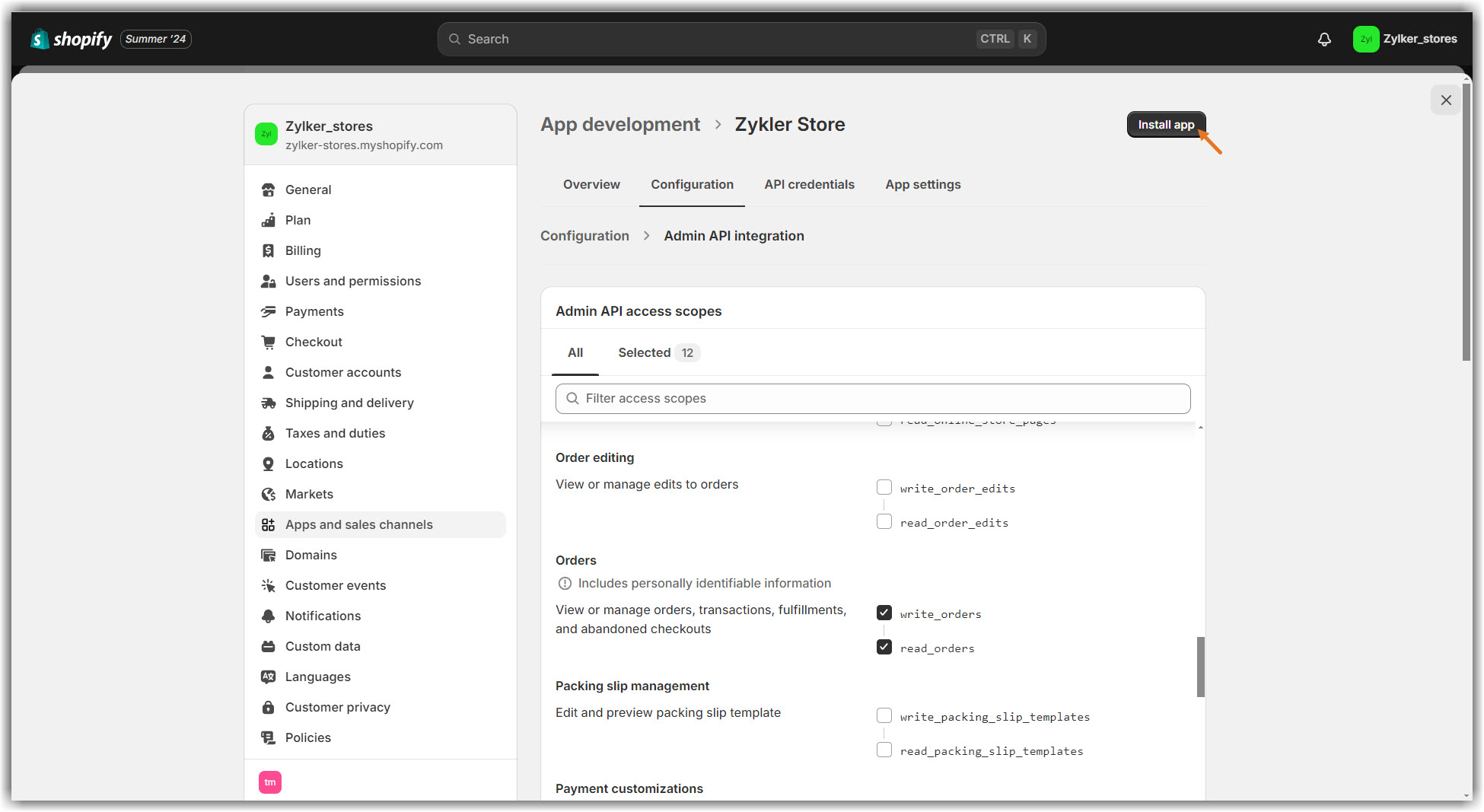1484x812 pixels.
Task: Click the Languages icon in sidebar
Action: pyautogui.click(x=268, y=677)
